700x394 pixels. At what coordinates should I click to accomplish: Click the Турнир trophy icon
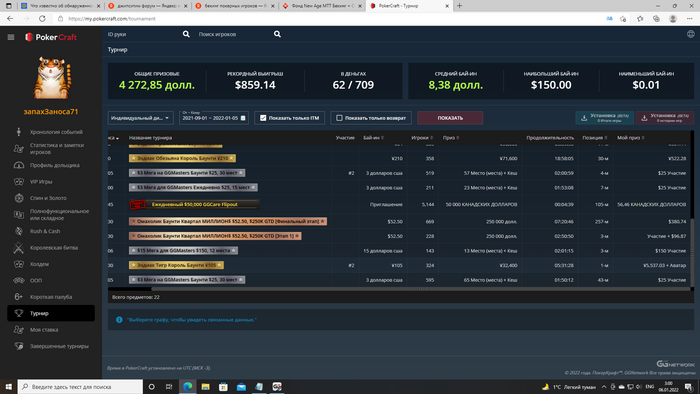tap(18, 313)
